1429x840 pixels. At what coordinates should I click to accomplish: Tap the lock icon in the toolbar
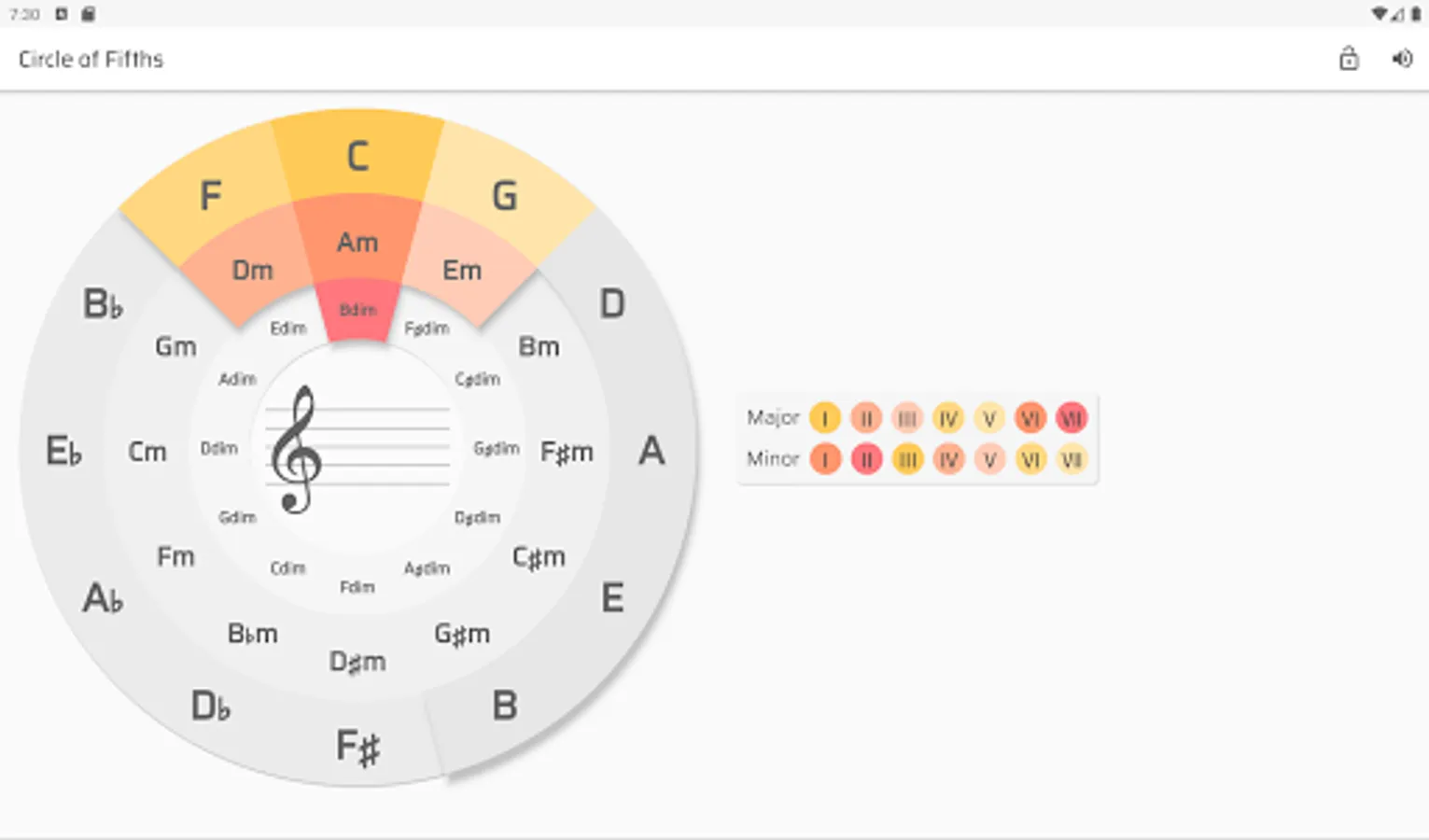click(x=1349, y=59)
